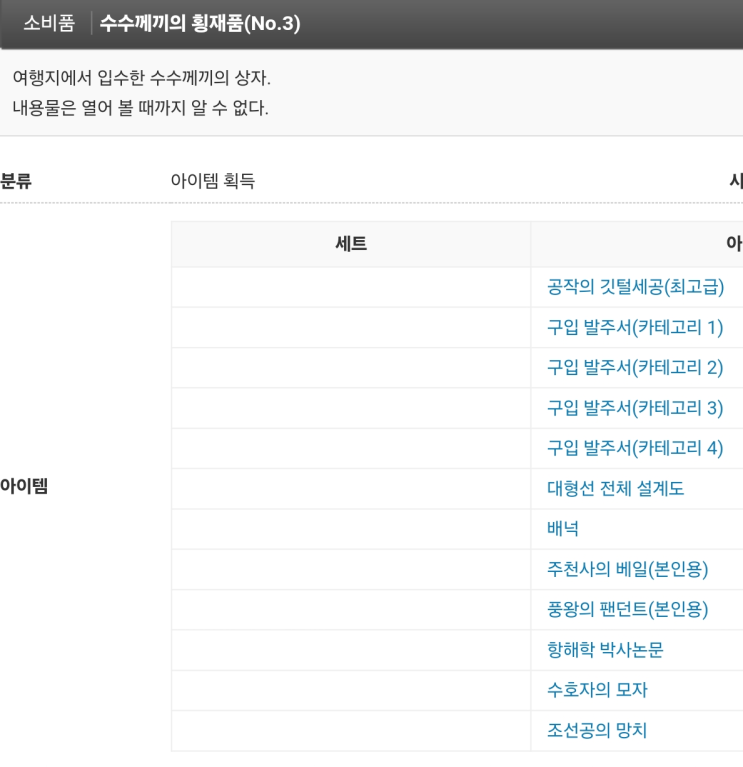Open 구입 발주서(카테고리 2) link
Screen dimensions: 743x767
pyautogui.click(x=635, y=368)
